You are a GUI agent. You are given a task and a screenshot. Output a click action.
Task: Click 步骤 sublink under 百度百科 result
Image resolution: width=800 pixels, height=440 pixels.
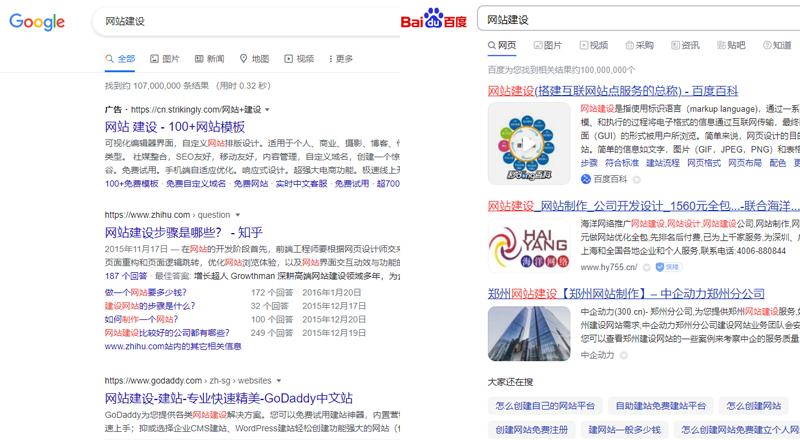589,163
